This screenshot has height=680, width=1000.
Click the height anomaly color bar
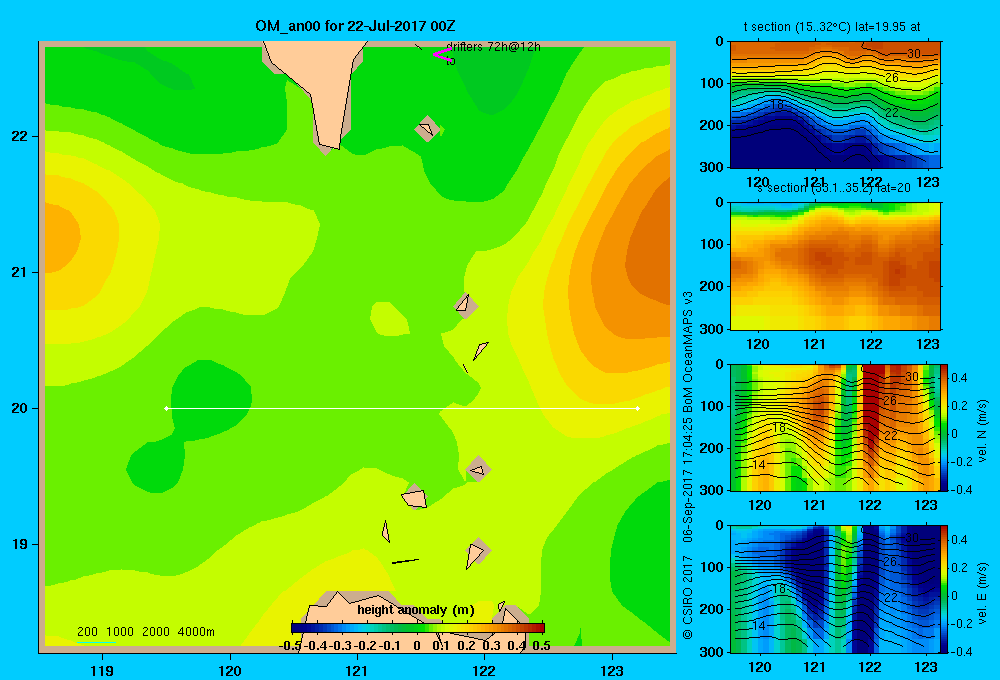[418, 627]
